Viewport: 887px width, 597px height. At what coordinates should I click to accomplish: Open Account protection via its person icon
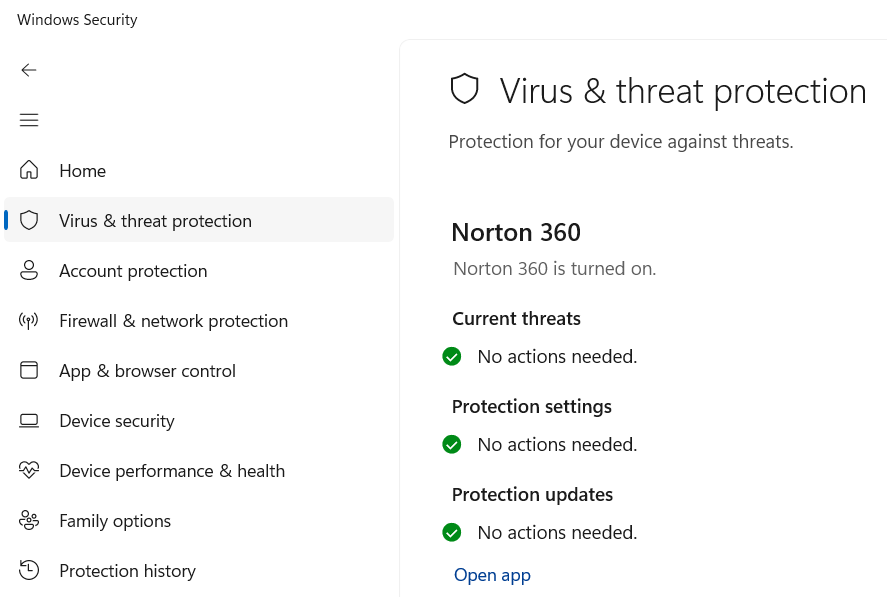[x=29, y=270]
